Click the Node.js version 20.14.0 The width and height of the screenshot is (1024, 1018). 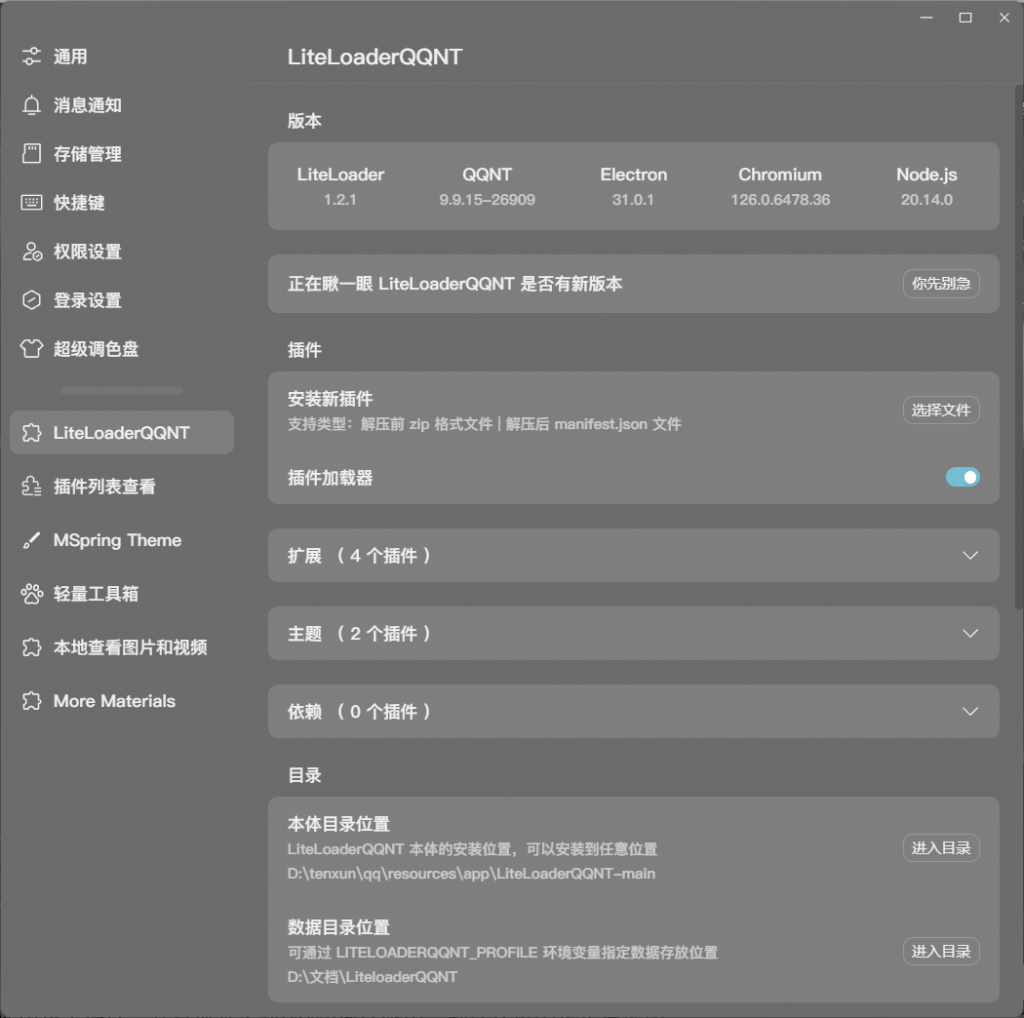tap(927, 200)
